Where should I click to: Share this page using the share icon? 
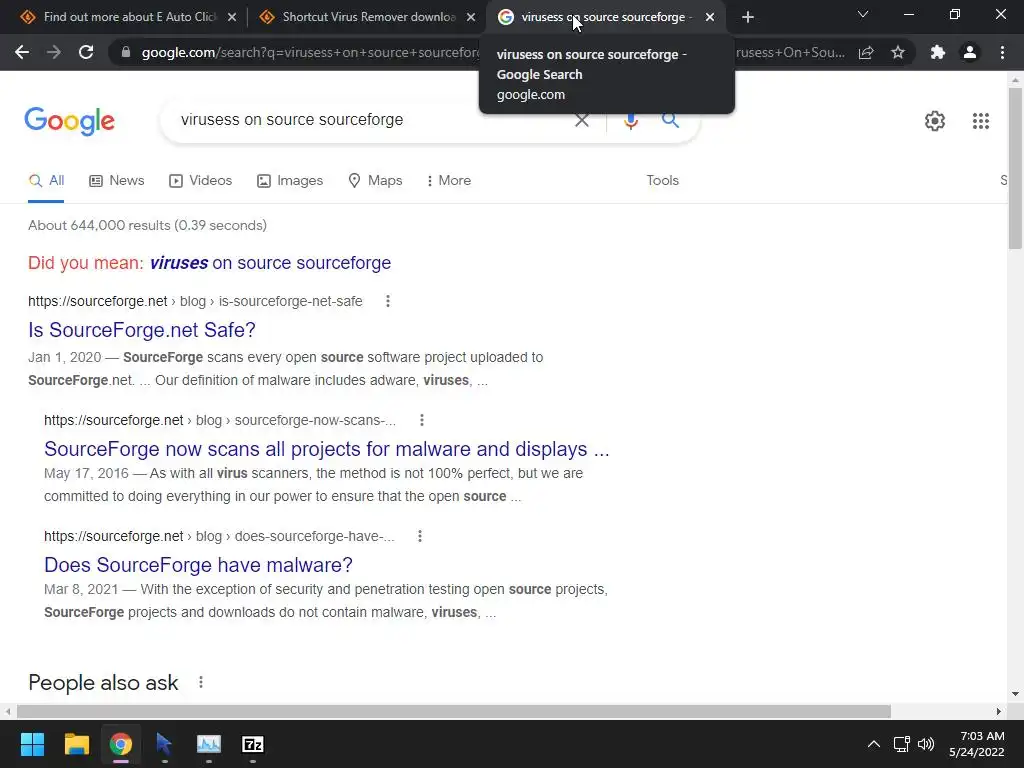[866, 52]
